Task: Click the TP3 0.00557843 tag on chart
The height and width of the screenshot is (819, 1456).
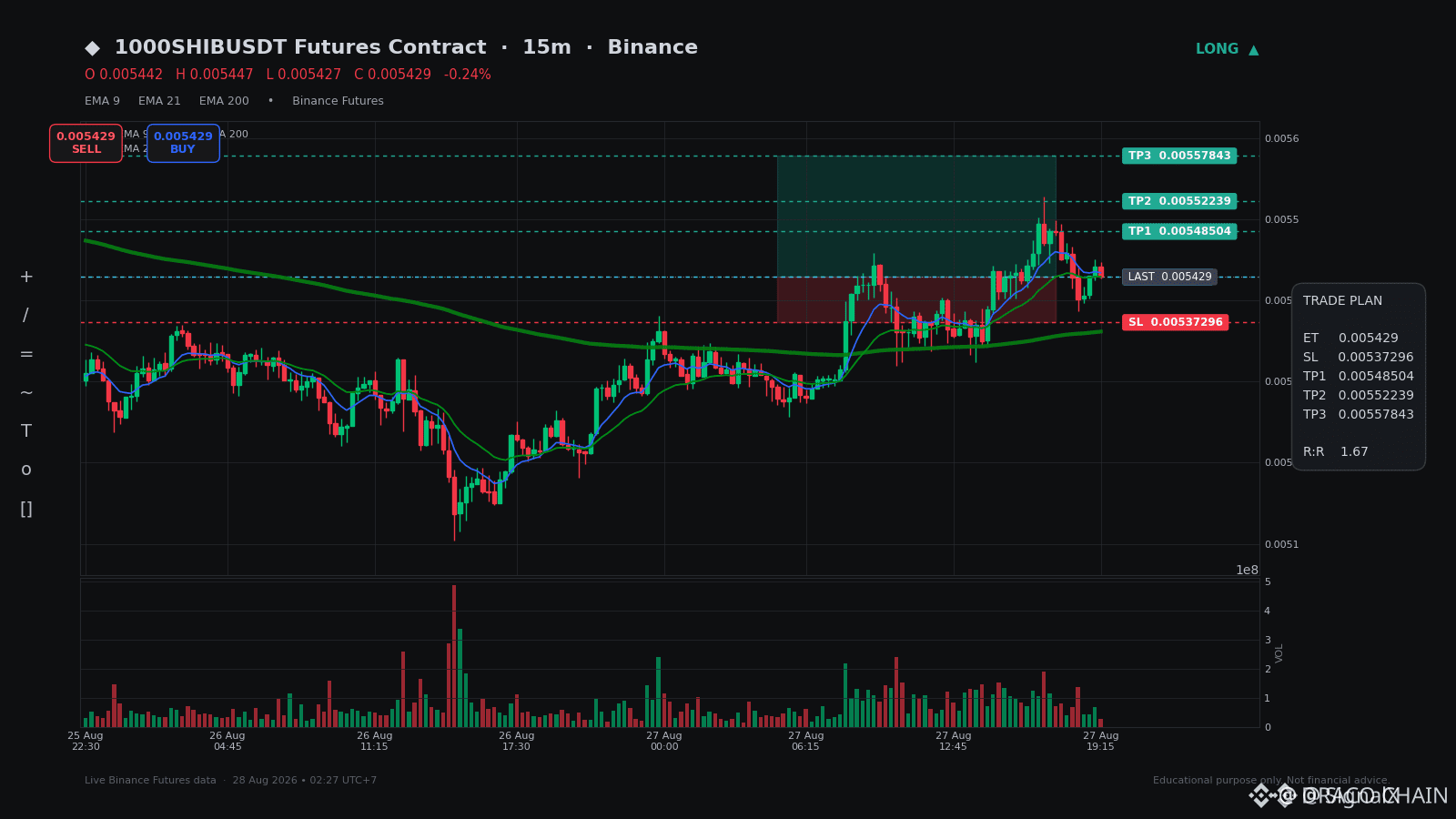Action: tap(1179, 156)
